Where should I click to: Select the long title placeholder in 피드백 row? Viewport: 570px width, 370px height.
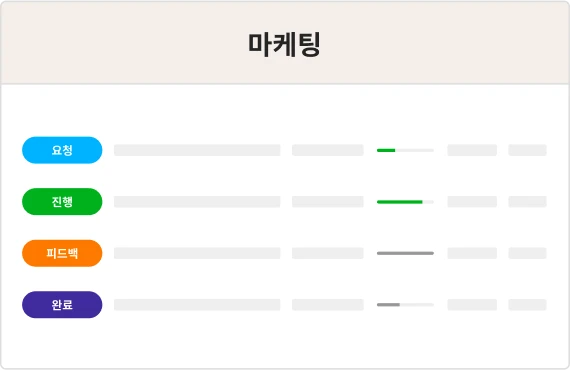coord(197,253)
